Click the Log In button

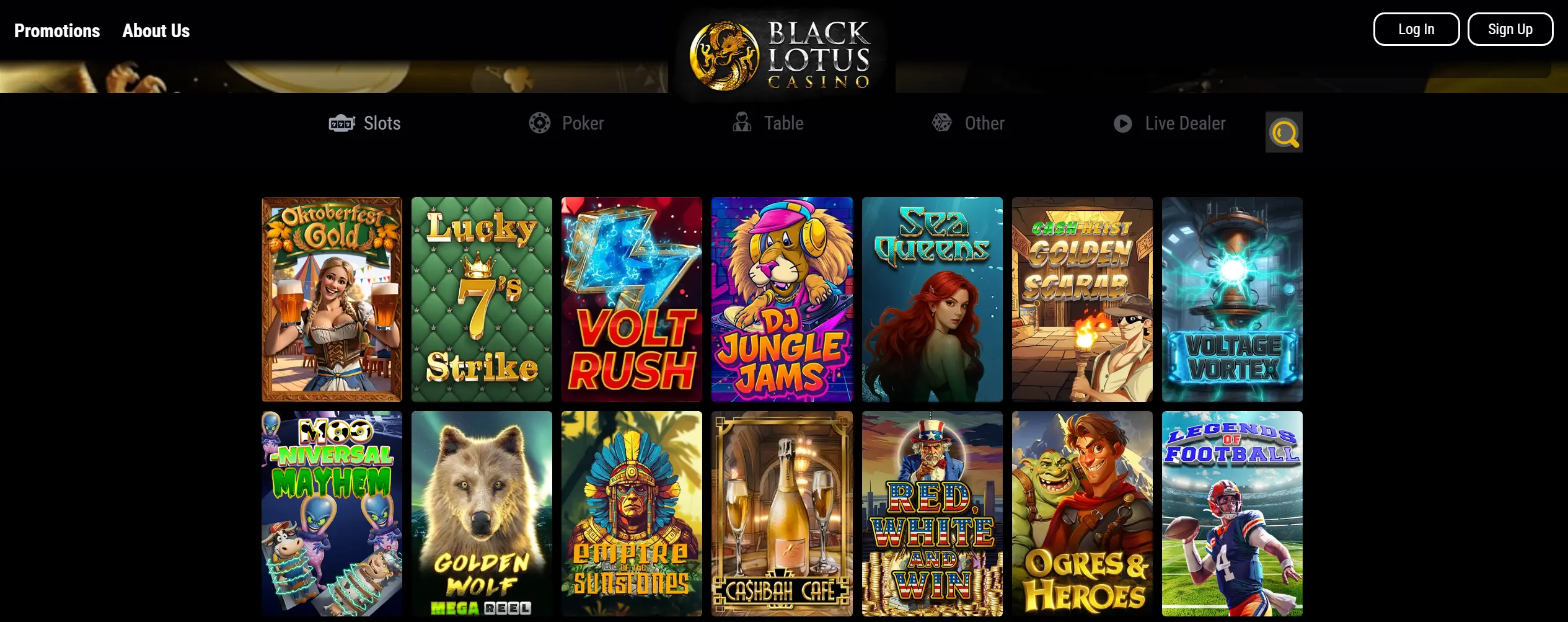coord(1416,29)
